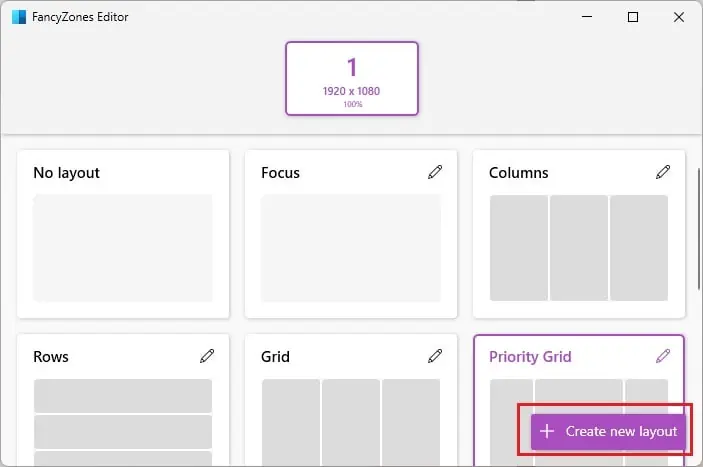
Task: Apply the Columns layout preview
Action: [578, 248]
